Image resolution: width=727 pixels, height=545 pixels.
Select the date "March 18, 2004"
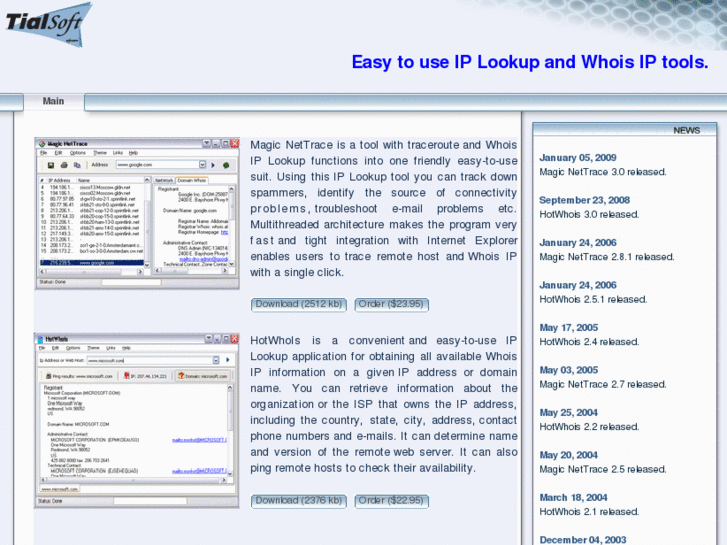tap(574, 498)
